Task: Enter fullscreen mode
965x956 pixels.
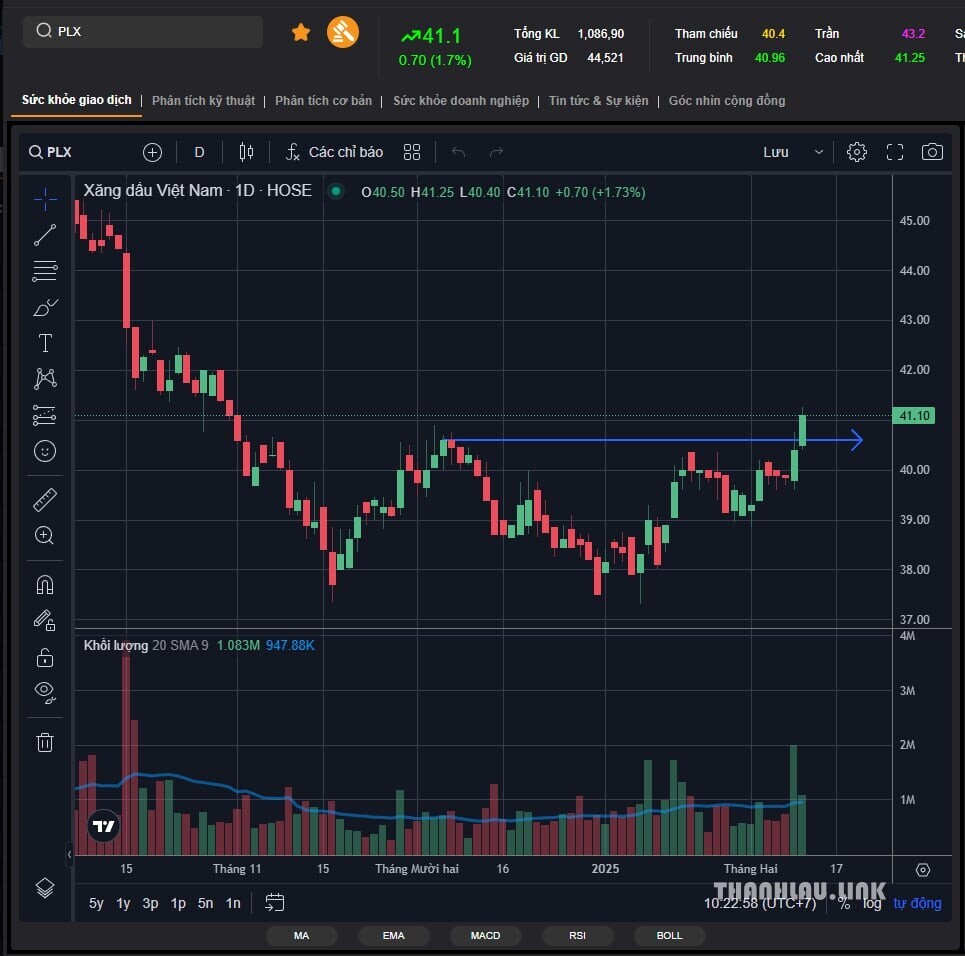Action: [x=895, y=152]
